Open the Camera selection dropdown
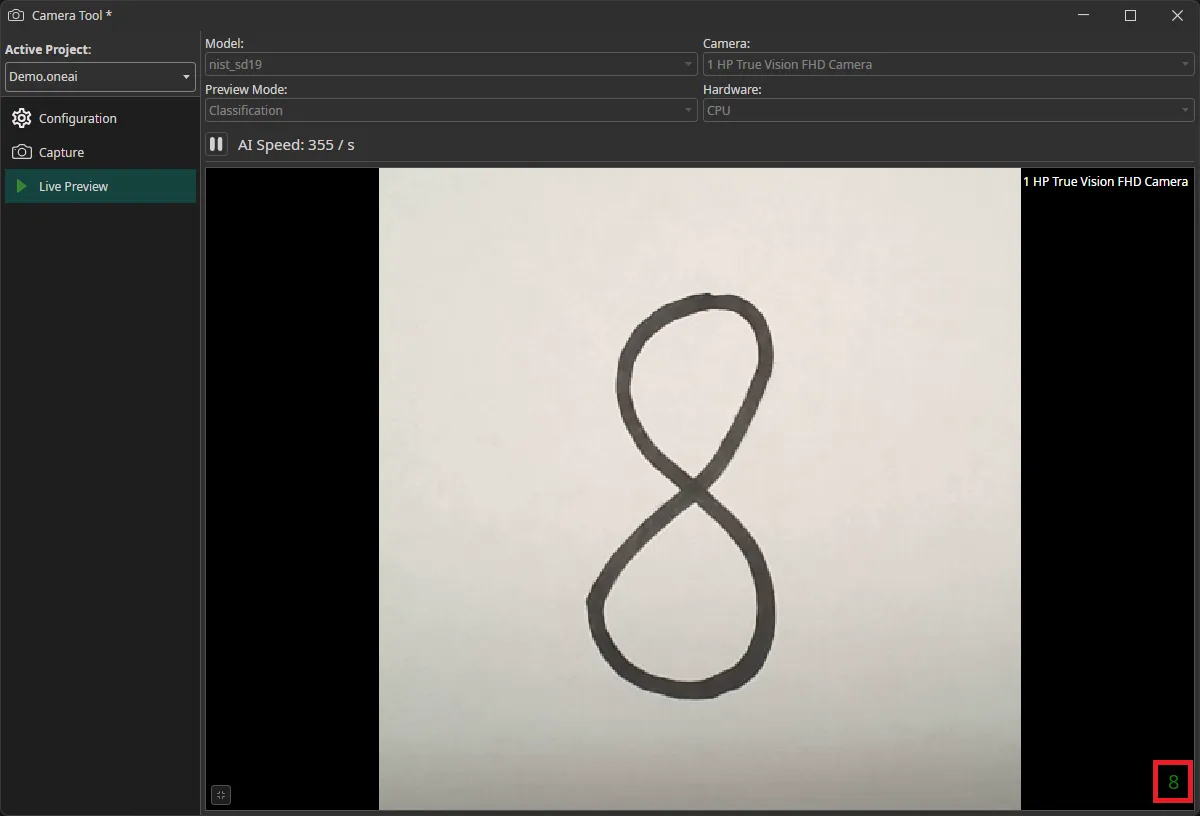Image resolution: width=1200 pixels, height=816 pixels. tap(947, 64)
